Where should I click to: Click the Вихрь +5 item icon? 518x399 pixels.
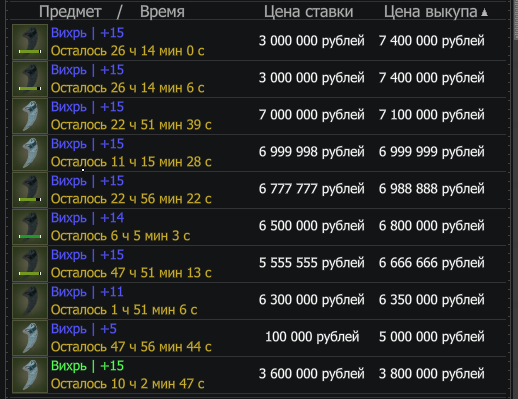(x=30, y=338)
